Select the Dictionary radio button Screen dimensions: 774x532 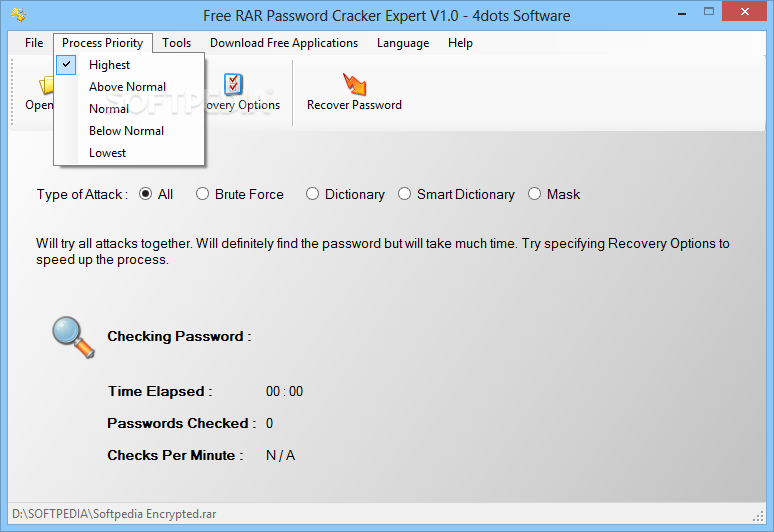point(312,194)
